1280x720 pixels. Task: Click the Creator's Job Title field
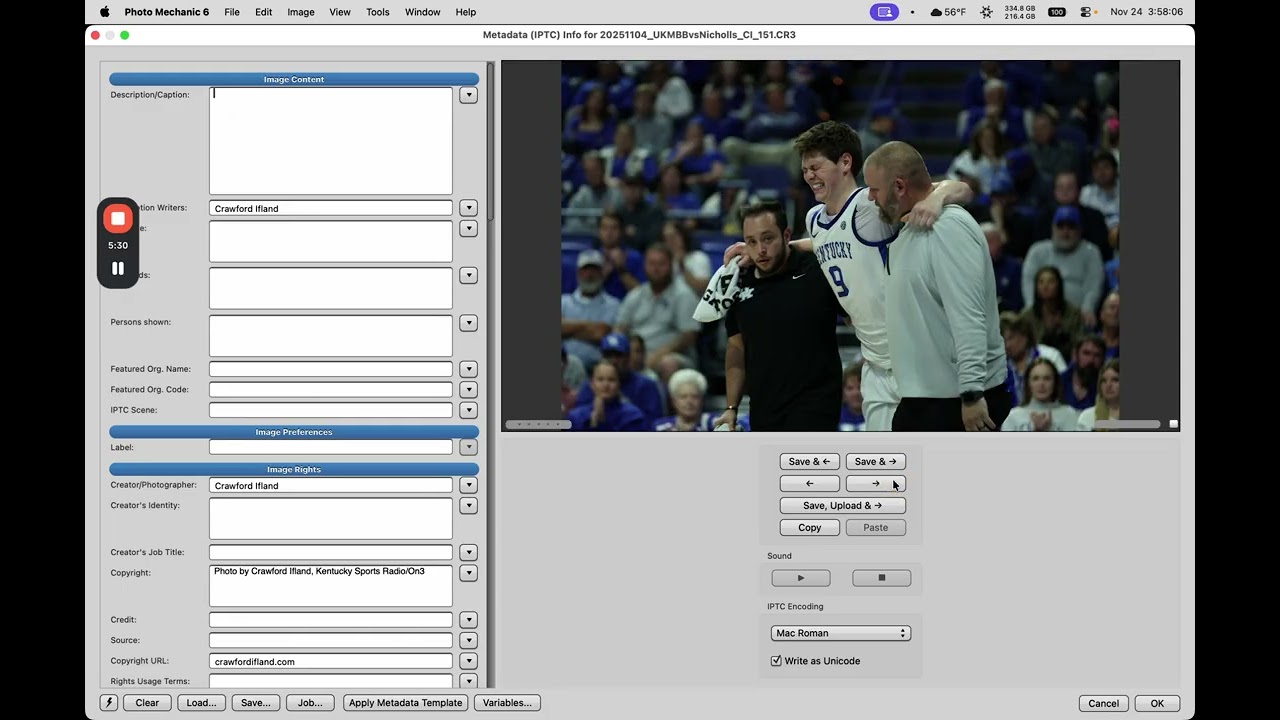point(331,552)
